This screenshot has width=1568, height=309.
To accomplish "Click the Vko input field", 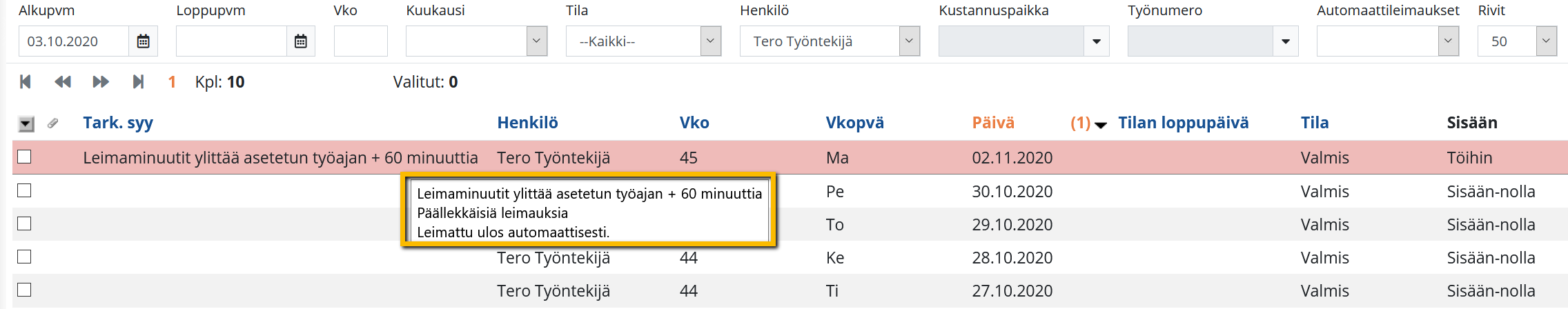I will pos(360,41).
